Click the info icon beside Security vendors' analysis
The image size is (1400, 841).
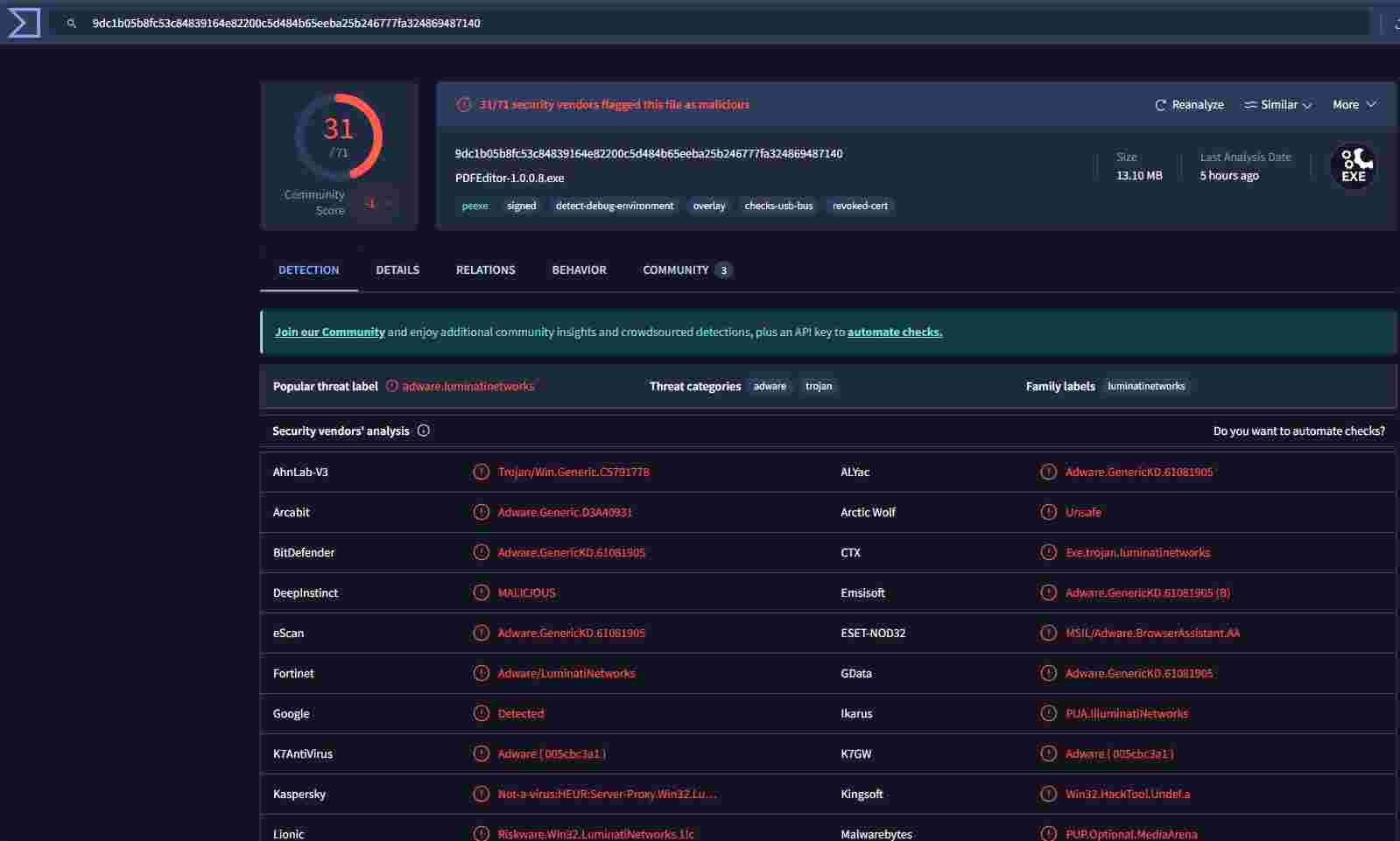tap(424, 431)
